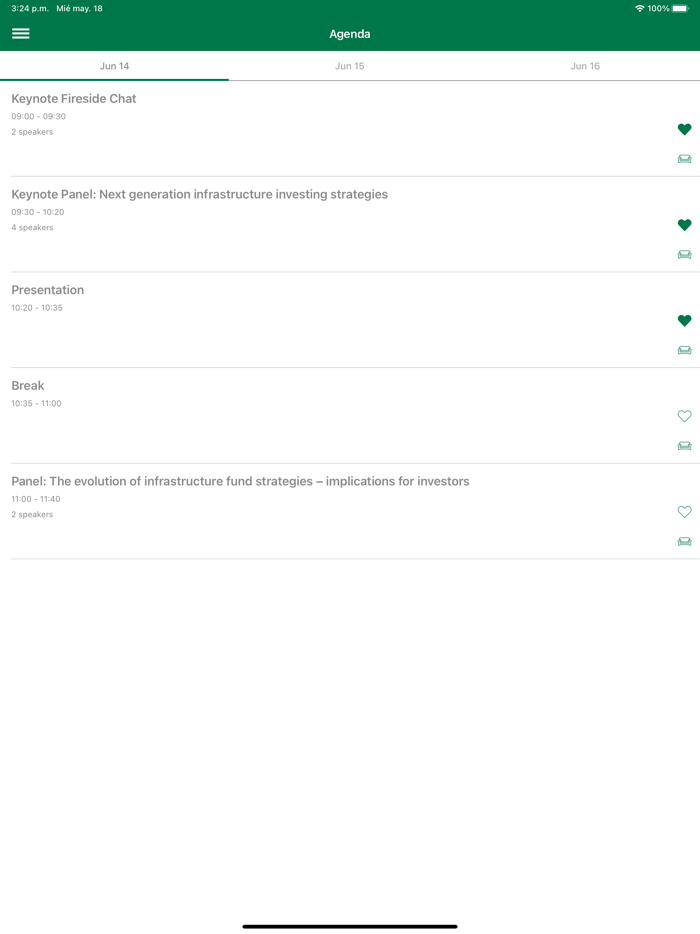Unfavorite the Presentation session

[x=684, y=321]
